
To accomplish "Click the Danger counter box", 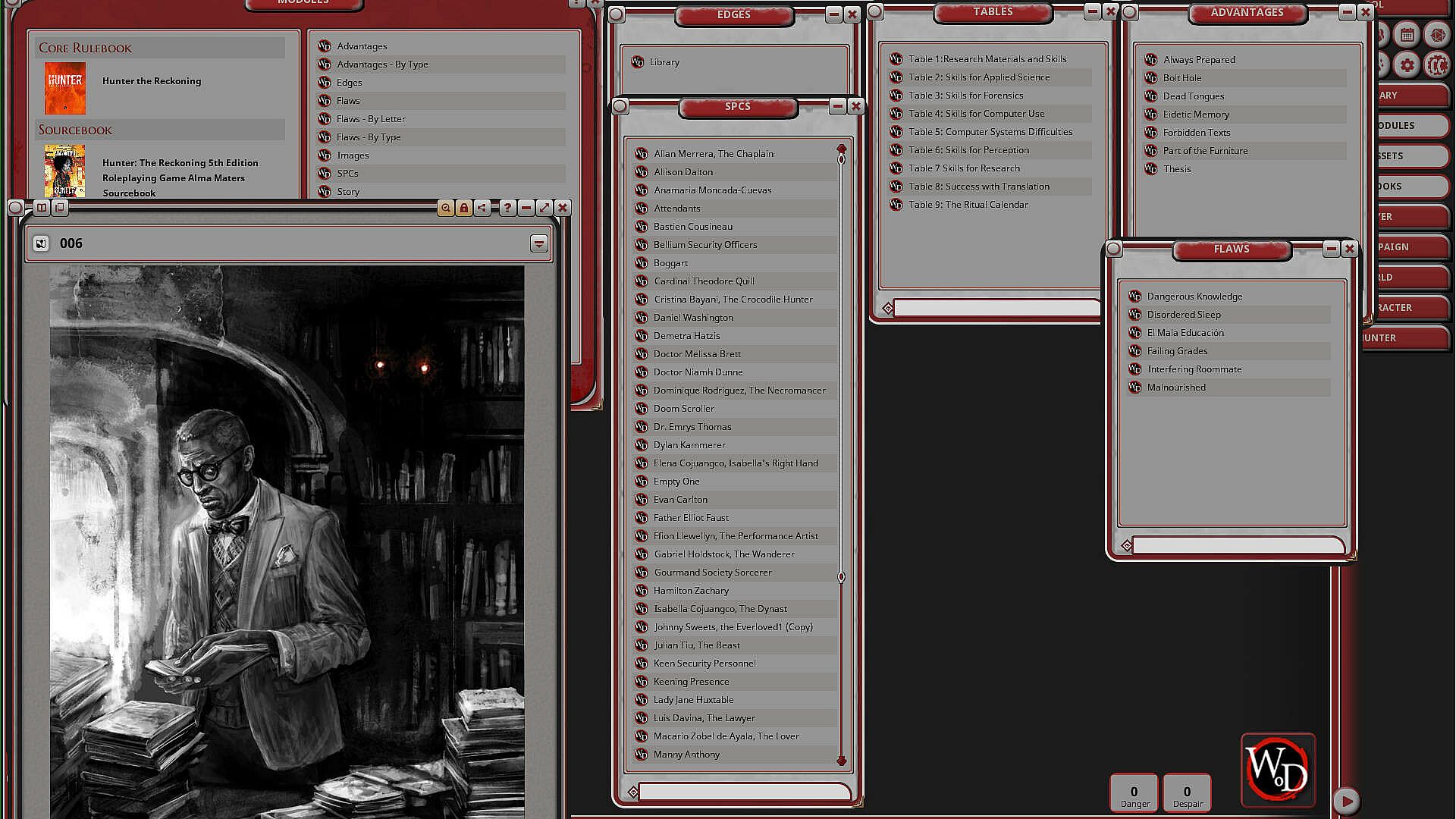I will point(1134,794).
